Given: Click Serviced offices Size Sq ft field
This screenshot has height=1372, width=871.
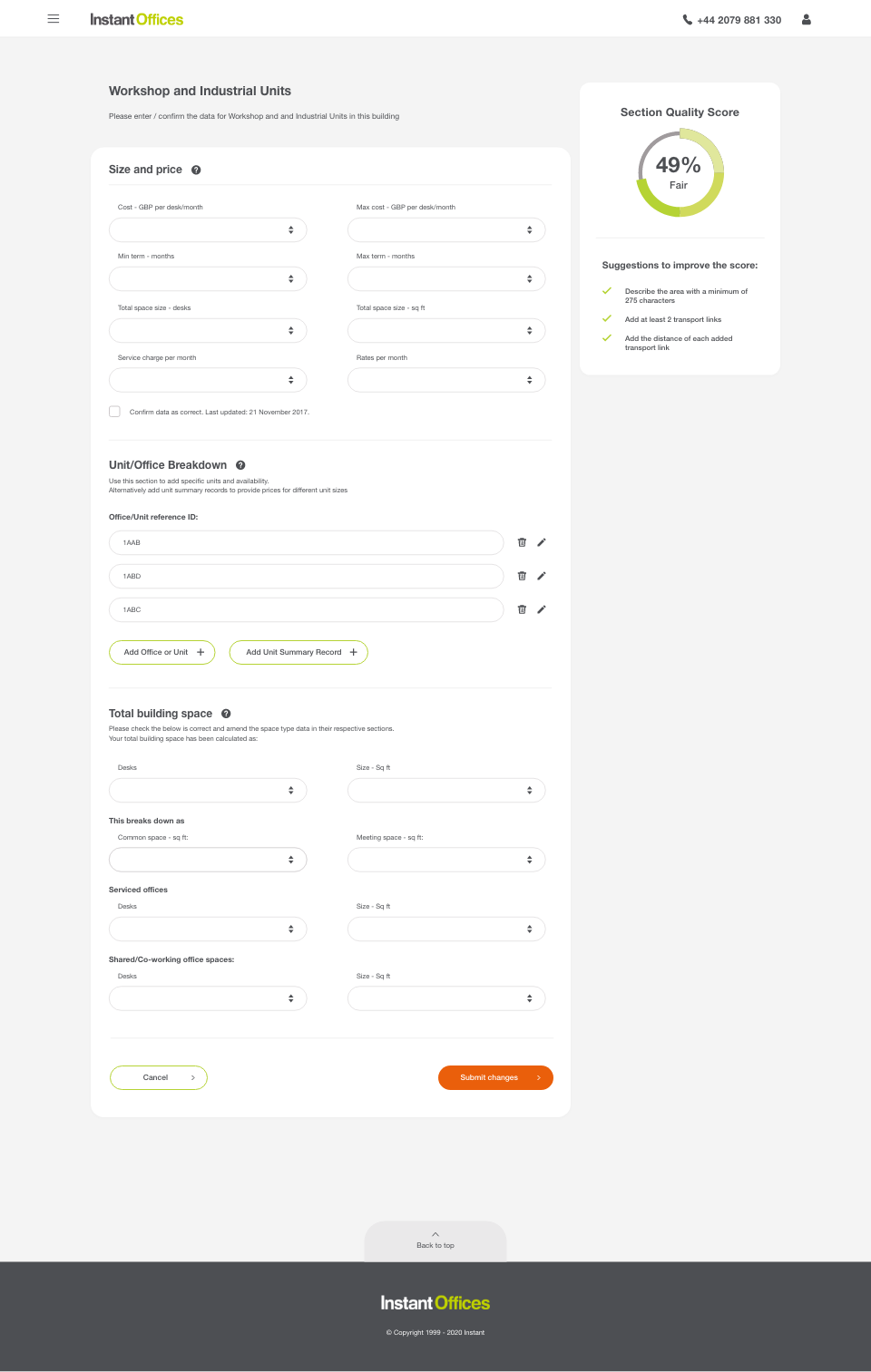Looking at the screenshot, I should tap(446, 929).
